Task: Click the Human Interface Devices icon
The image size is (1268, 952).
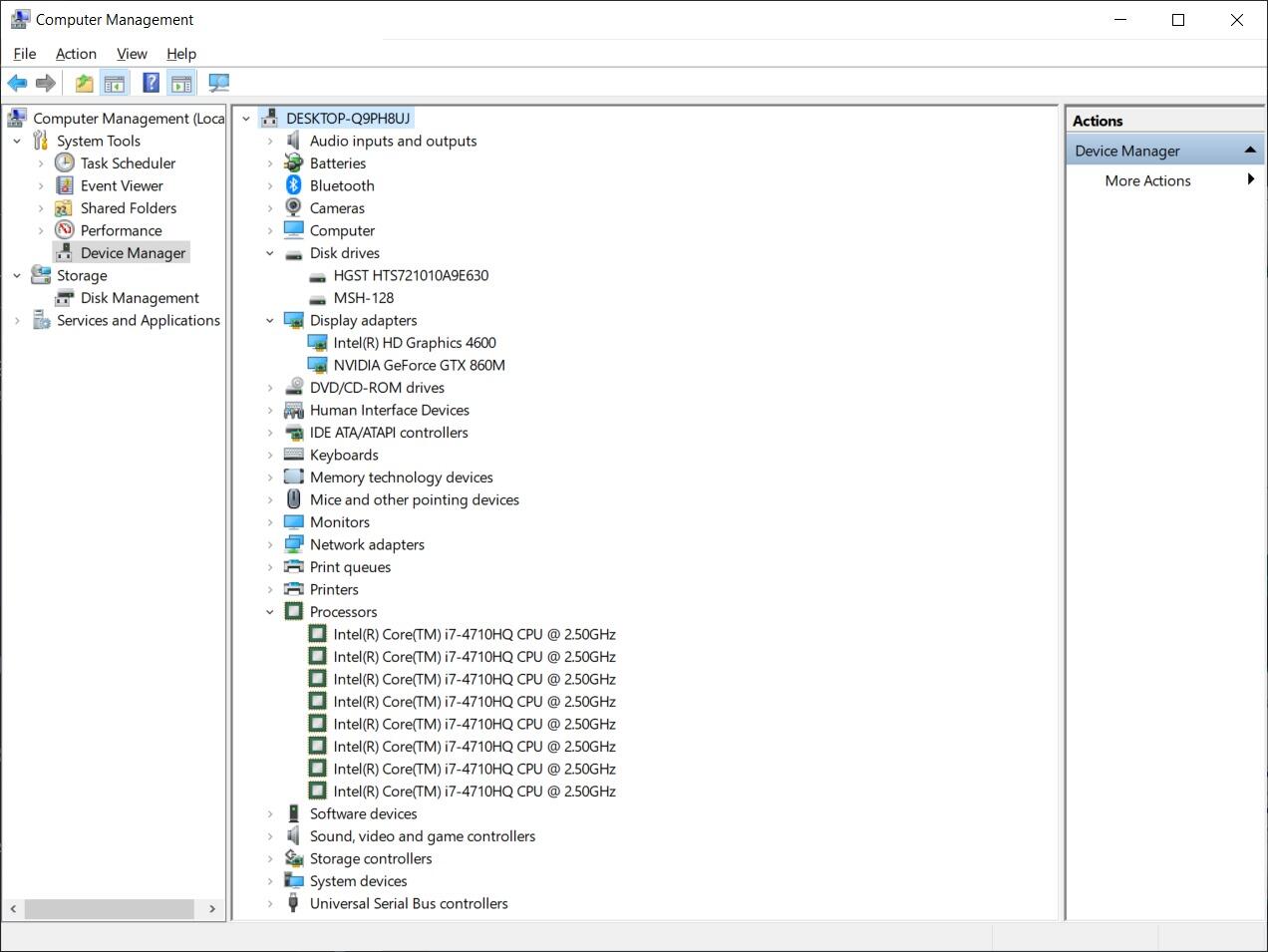Action: (293, 410)
